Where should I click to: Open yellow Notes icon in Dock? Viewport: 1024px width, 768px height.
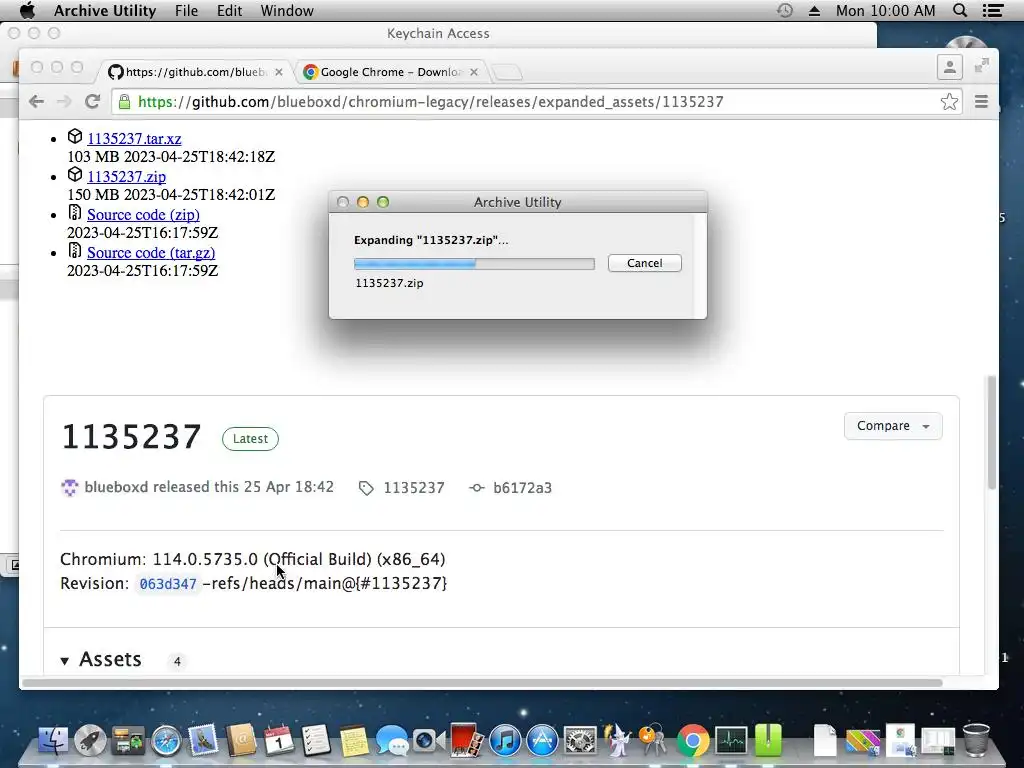[x=354, y=741]
